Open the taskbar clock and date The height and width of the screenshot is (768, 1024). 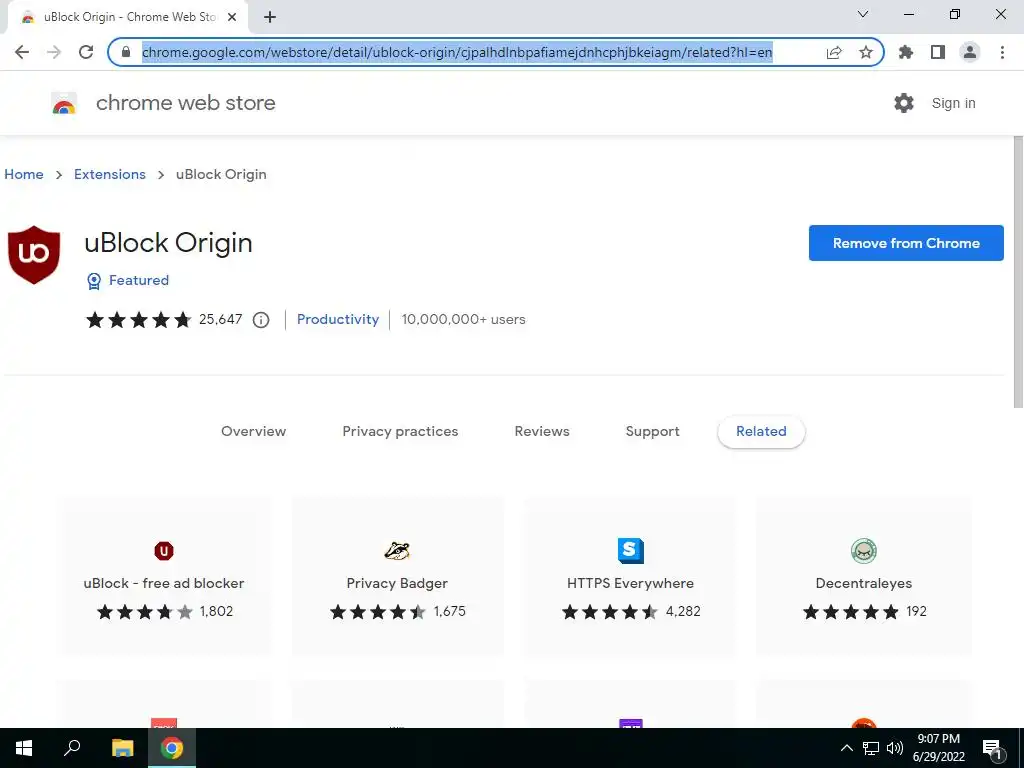pyautogui.click(x=938, y=748)
